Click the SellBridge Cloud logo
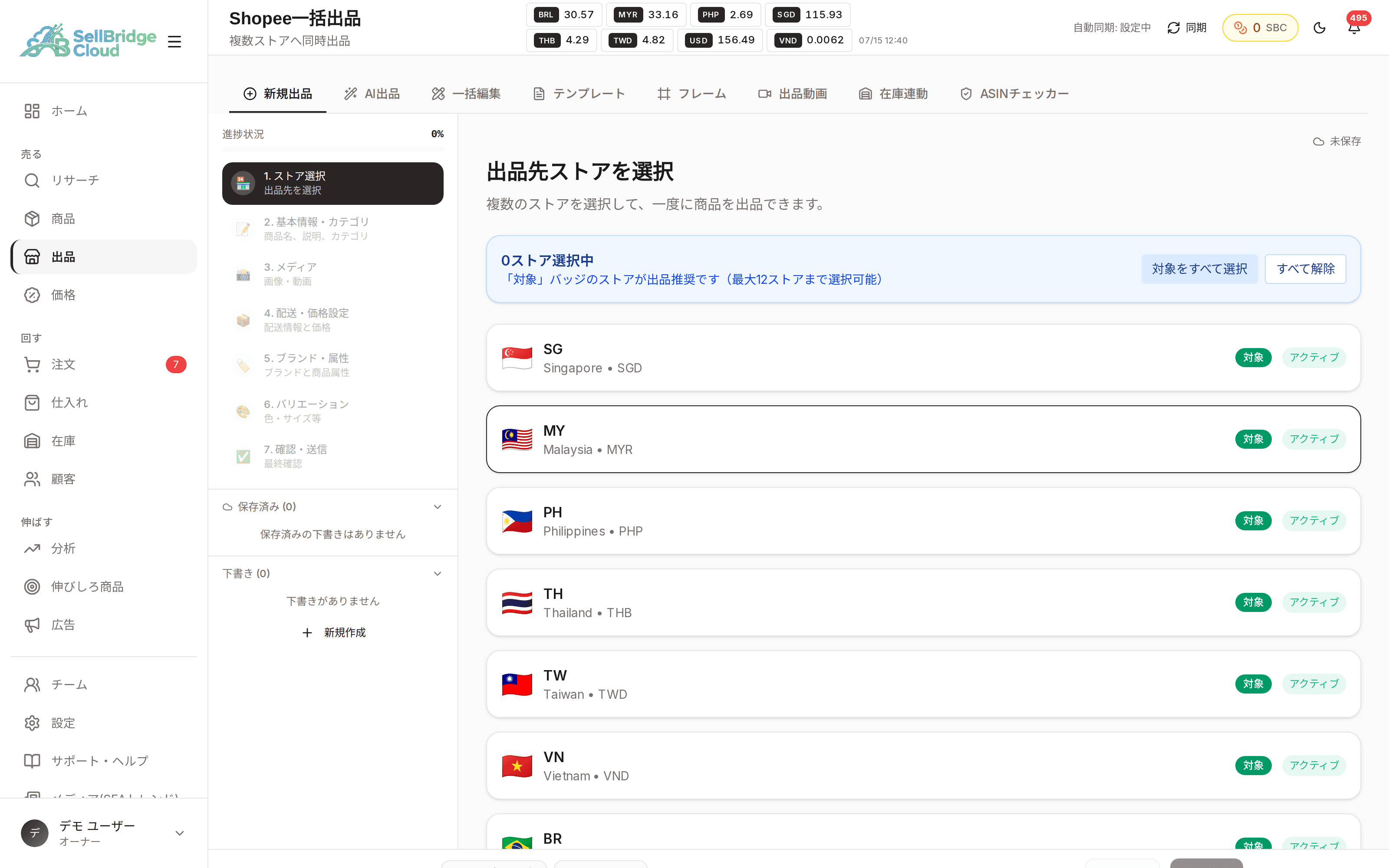This screenshot has height=868, width=1389. 88,41
